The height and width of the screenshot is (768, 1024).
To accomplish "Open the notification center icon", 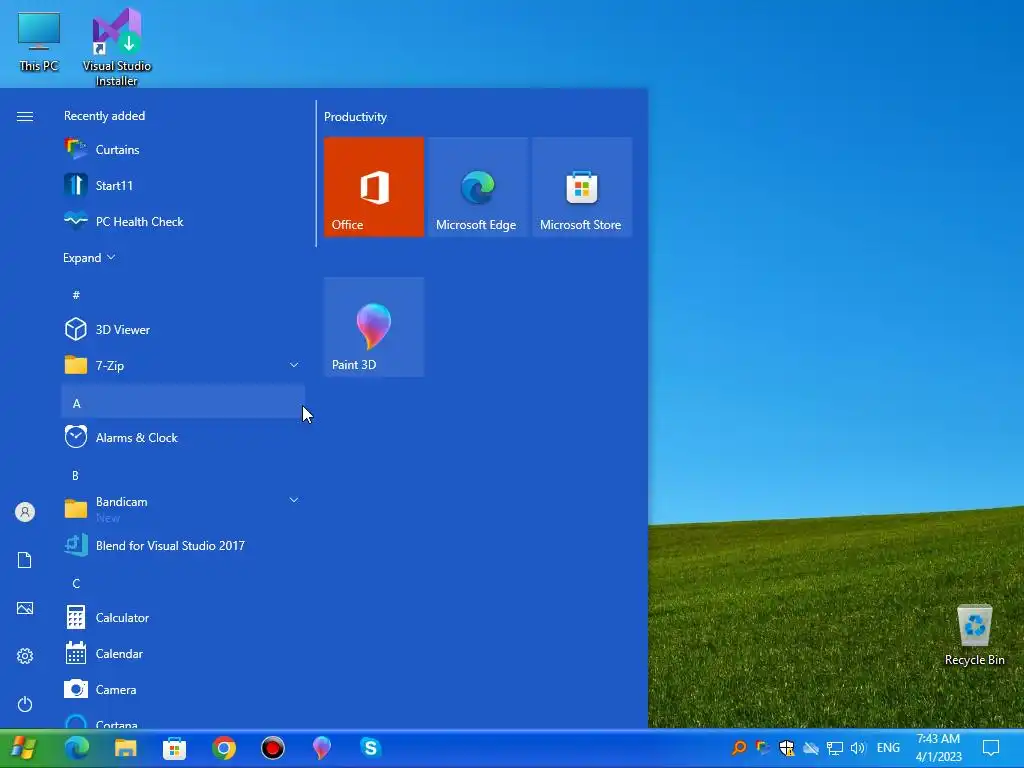I will click(x=991, y=747).
